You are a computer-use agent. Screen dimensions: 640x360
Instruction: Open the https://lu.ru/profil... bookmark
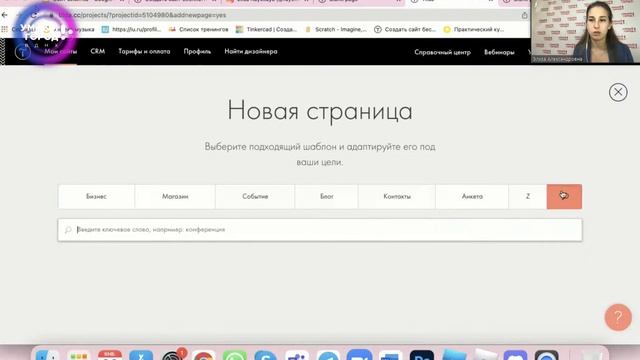click(131, 29)
